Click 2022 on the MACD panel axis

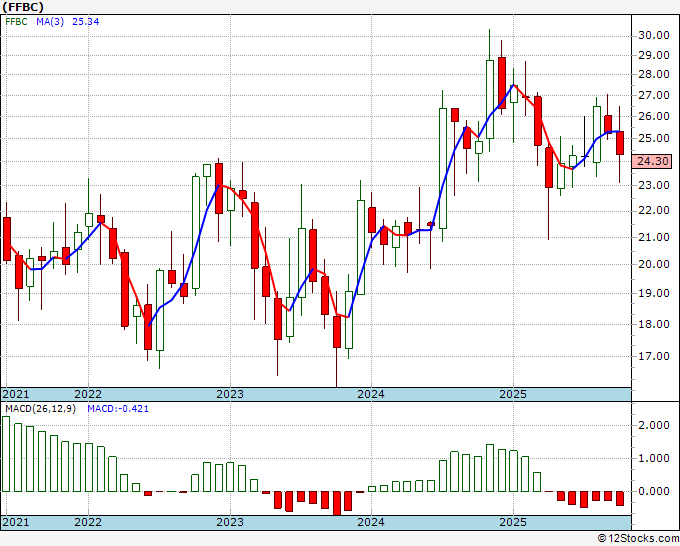point(88,522)
